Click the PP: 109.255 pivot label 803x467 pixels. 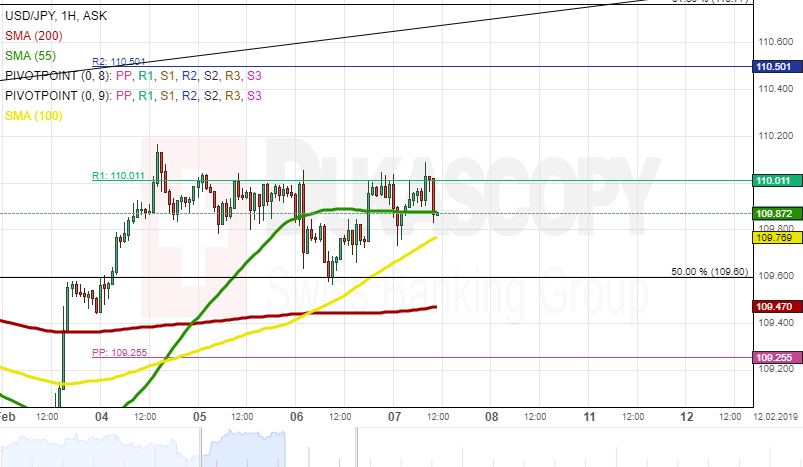pos(118,352)
